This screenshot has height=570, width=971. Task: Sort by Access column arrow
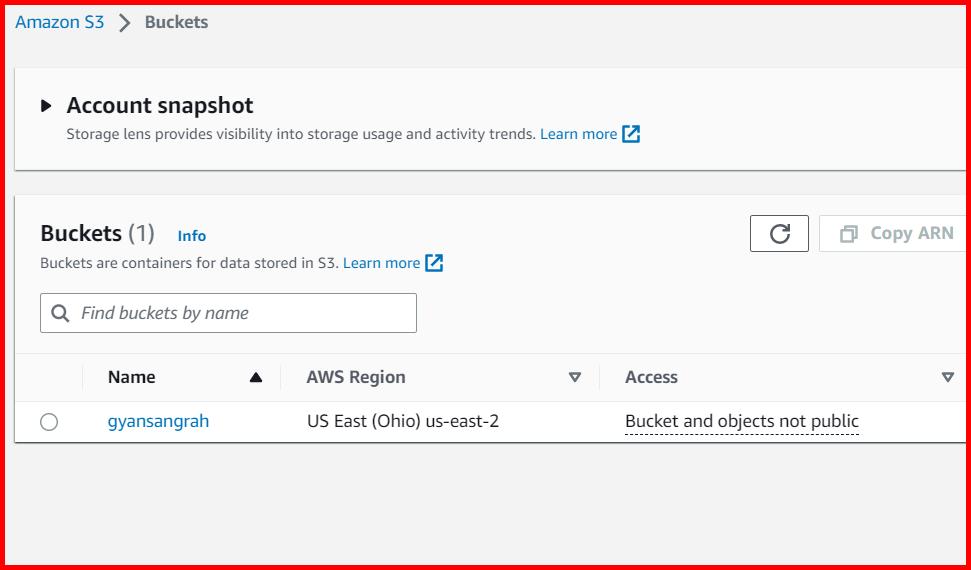point(947,377)
